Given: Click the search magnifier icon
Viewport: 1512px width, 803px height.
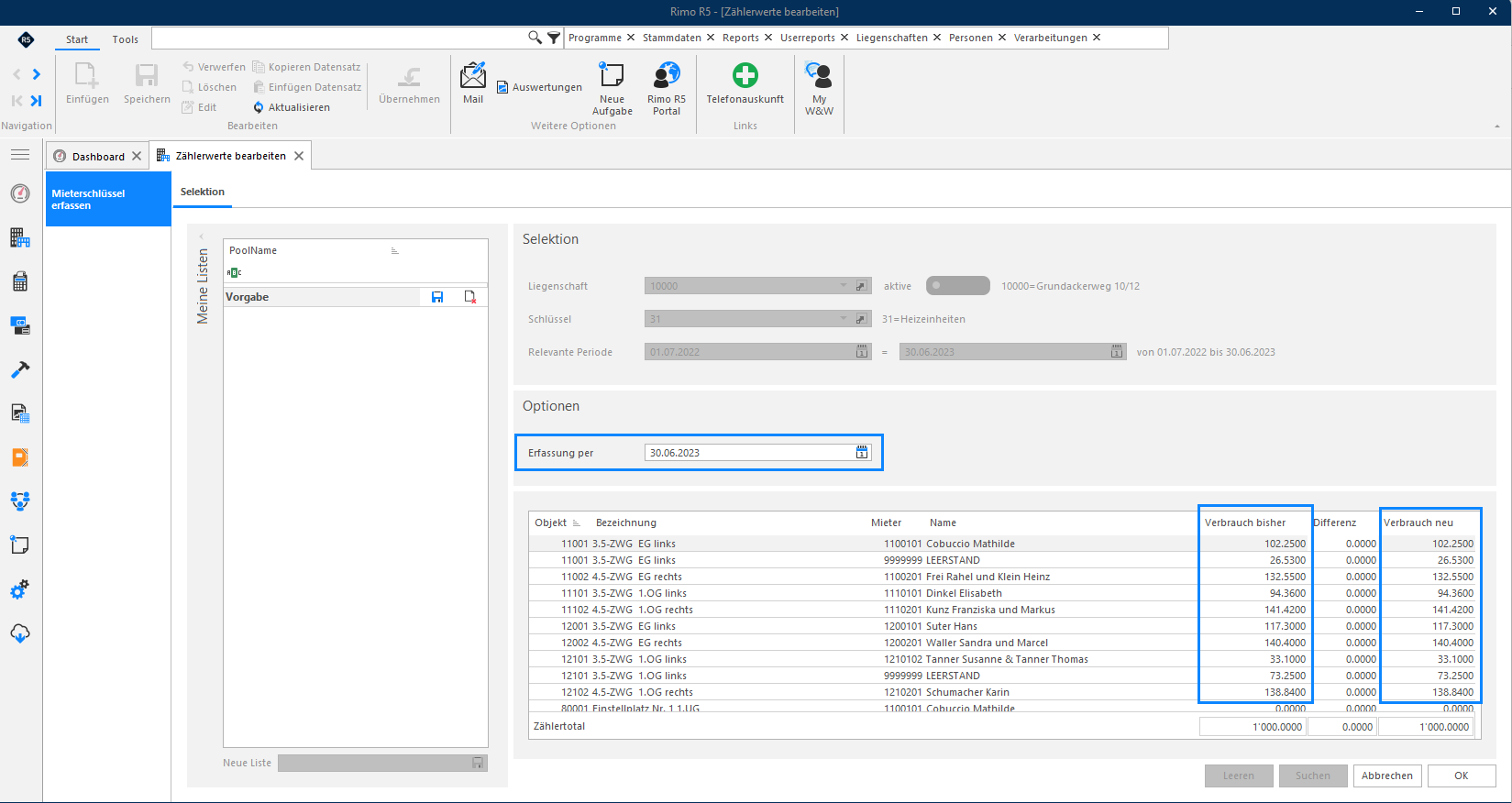Looking at the screenshot, I should tap(535, 38).
